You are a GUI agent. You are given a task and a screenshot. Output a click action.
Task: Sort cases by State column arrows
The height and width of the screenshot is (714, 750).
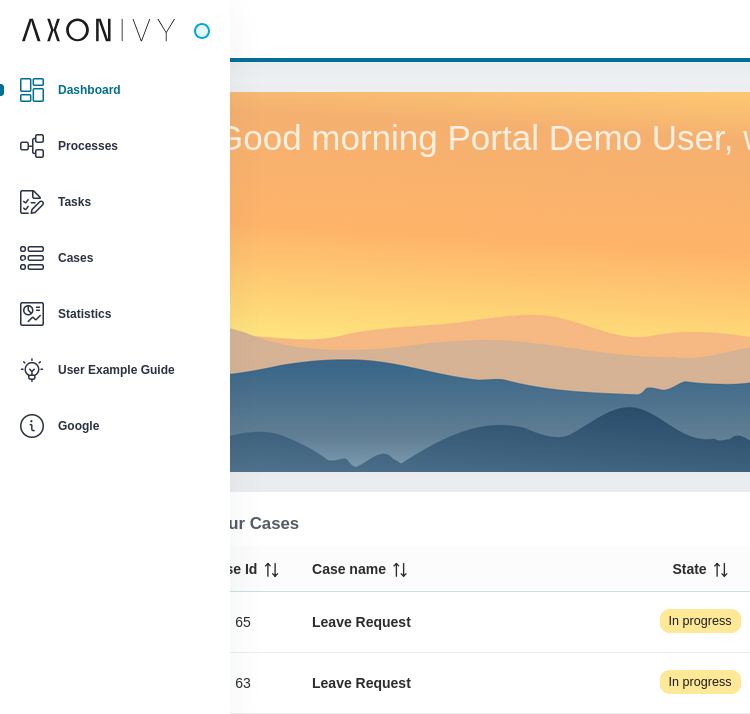[x=720, y=570]
